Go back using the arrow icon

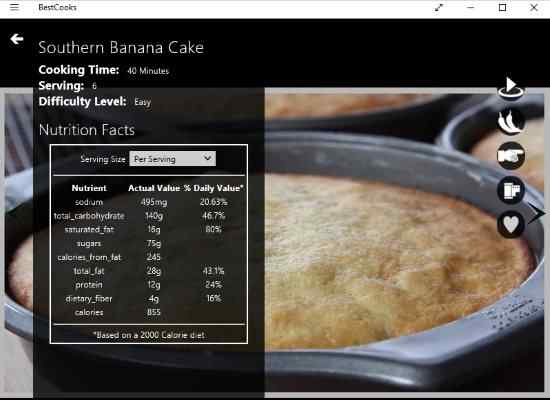pos(17,39)
